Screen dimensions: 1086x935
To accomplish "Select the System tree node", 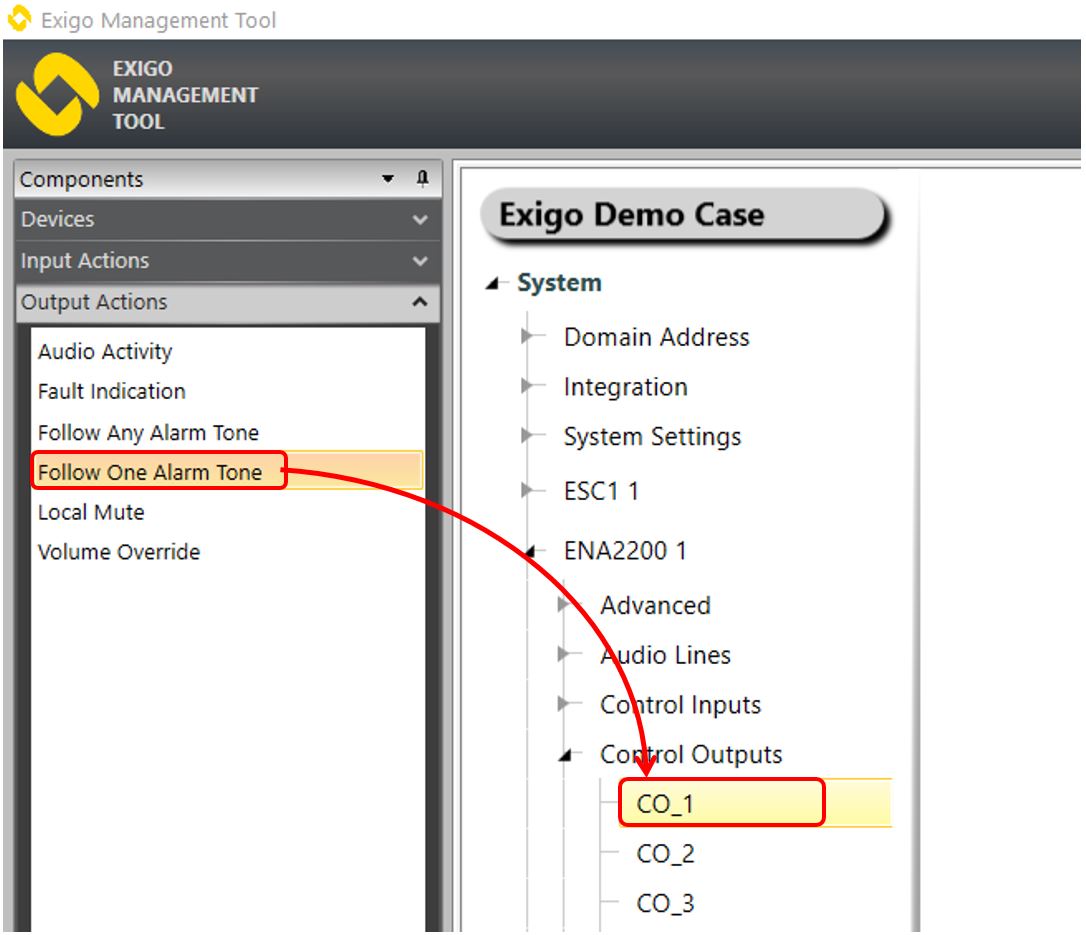I will point(560,283).
